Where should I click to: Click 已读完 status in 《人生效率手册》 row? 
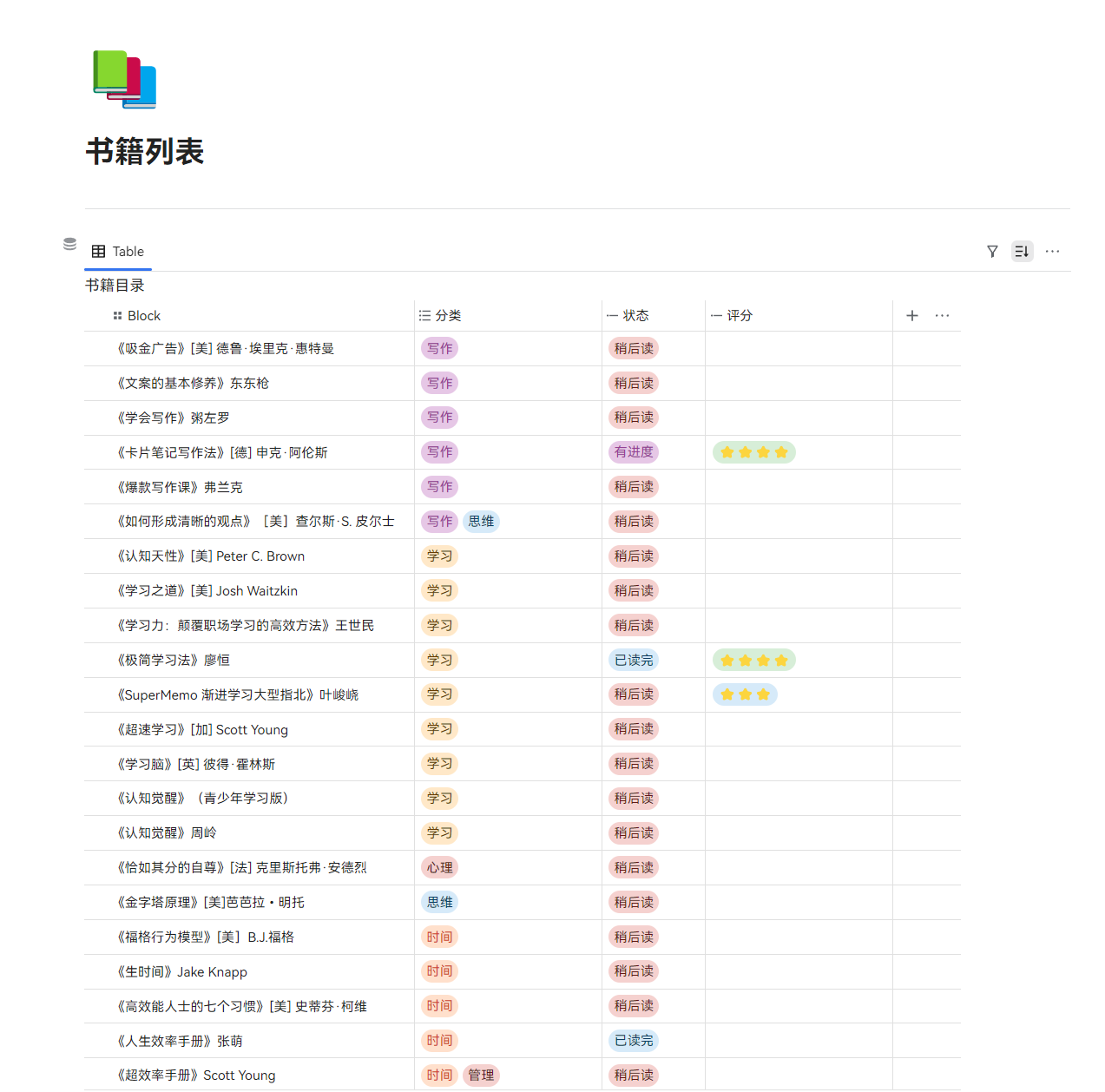pyautogui.click(x=634, y=1042)
